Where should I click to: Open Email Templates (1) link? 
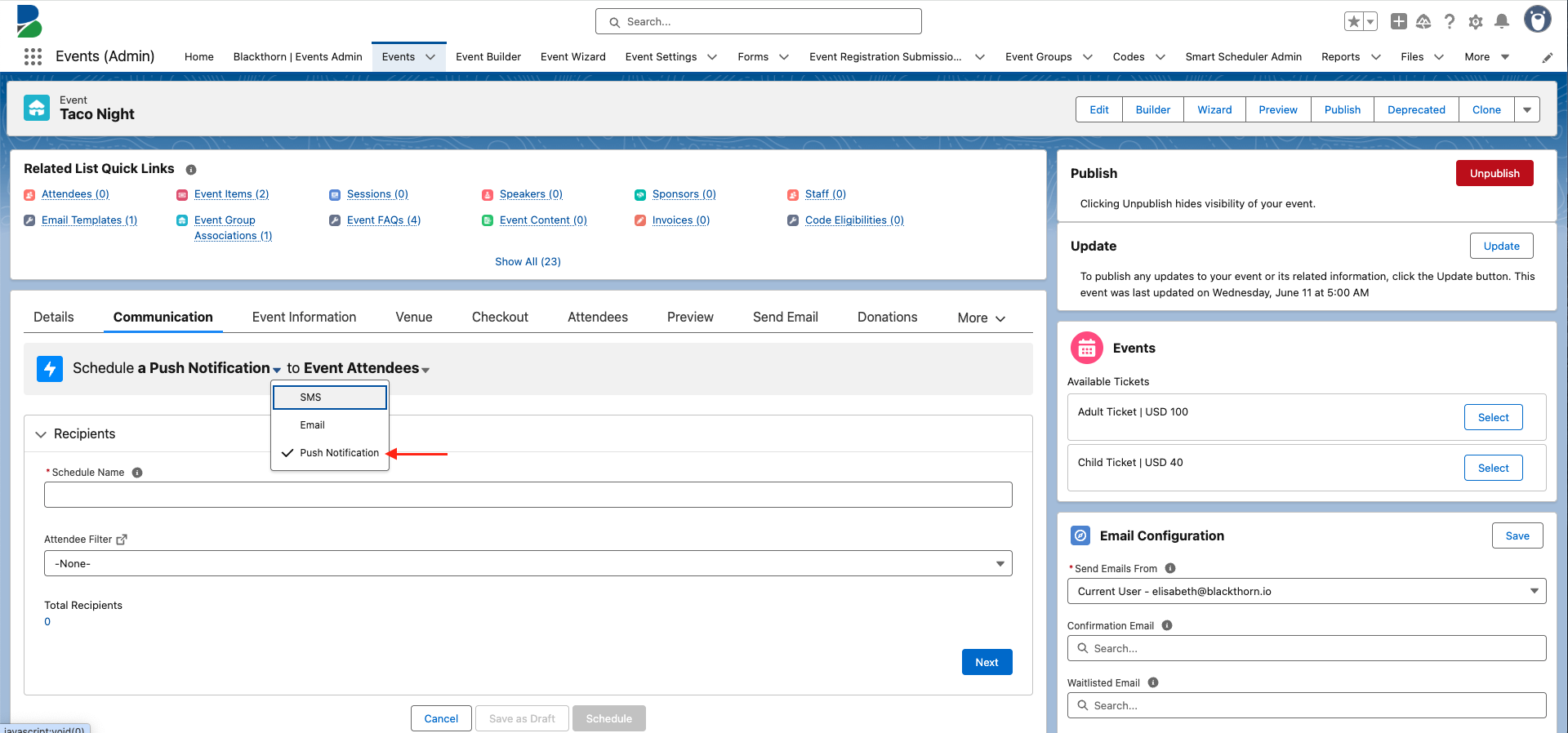pyautogui.click(x=89, y=220)
